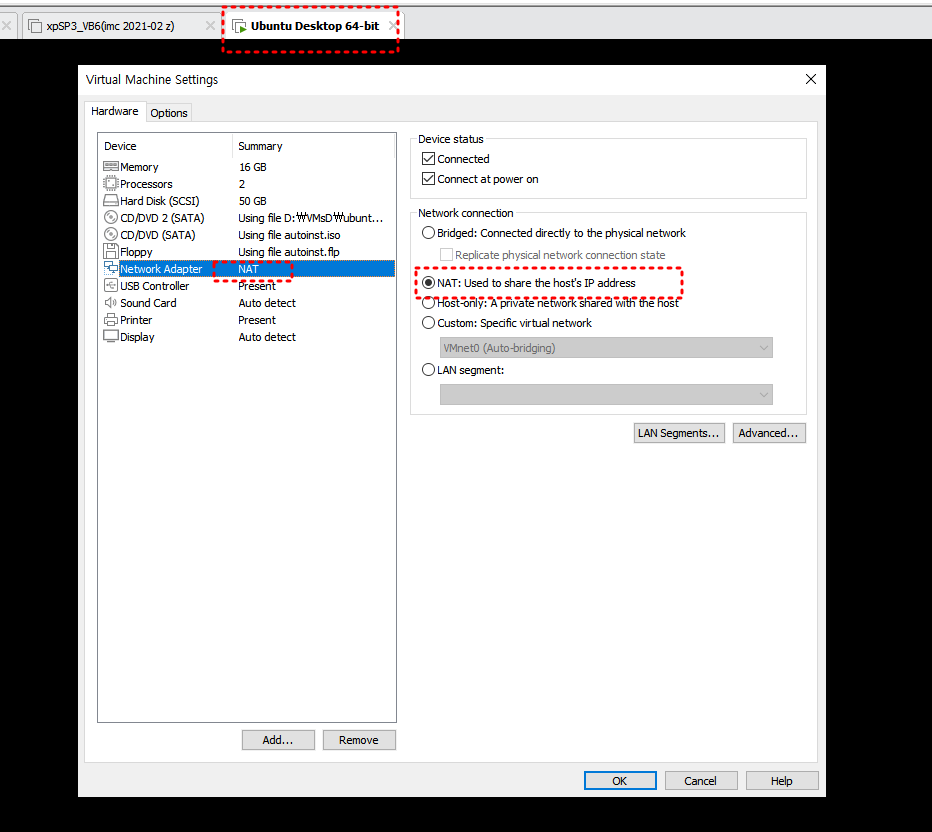
Task: Close the Virtual Machine Settings dialog
Action: pos(810,79)
